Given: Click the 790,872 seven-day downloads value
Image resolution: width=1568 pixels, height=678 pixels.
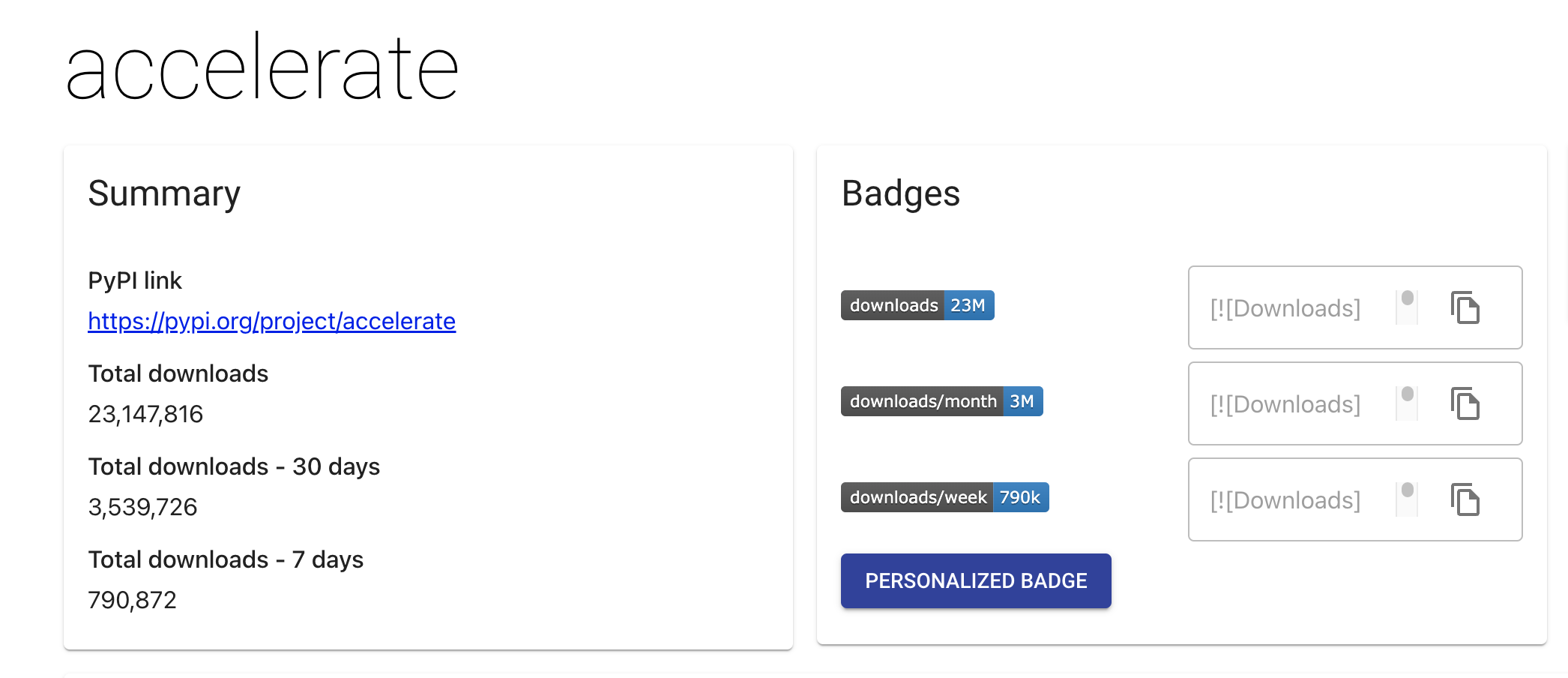Looking at the screenshot, I should (132, 600).
